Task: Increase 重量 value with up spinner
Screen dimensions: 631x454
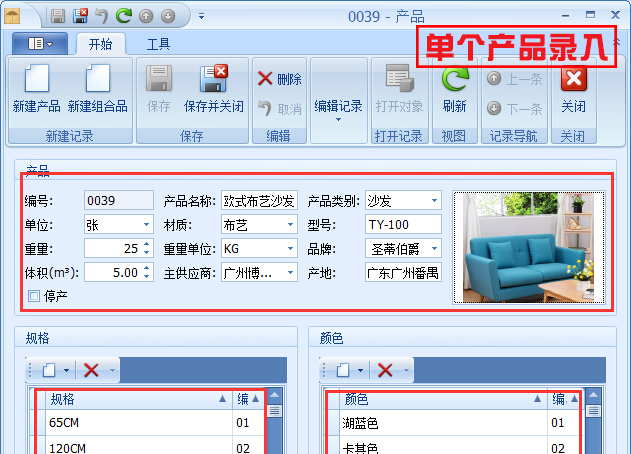Action: 146,243
